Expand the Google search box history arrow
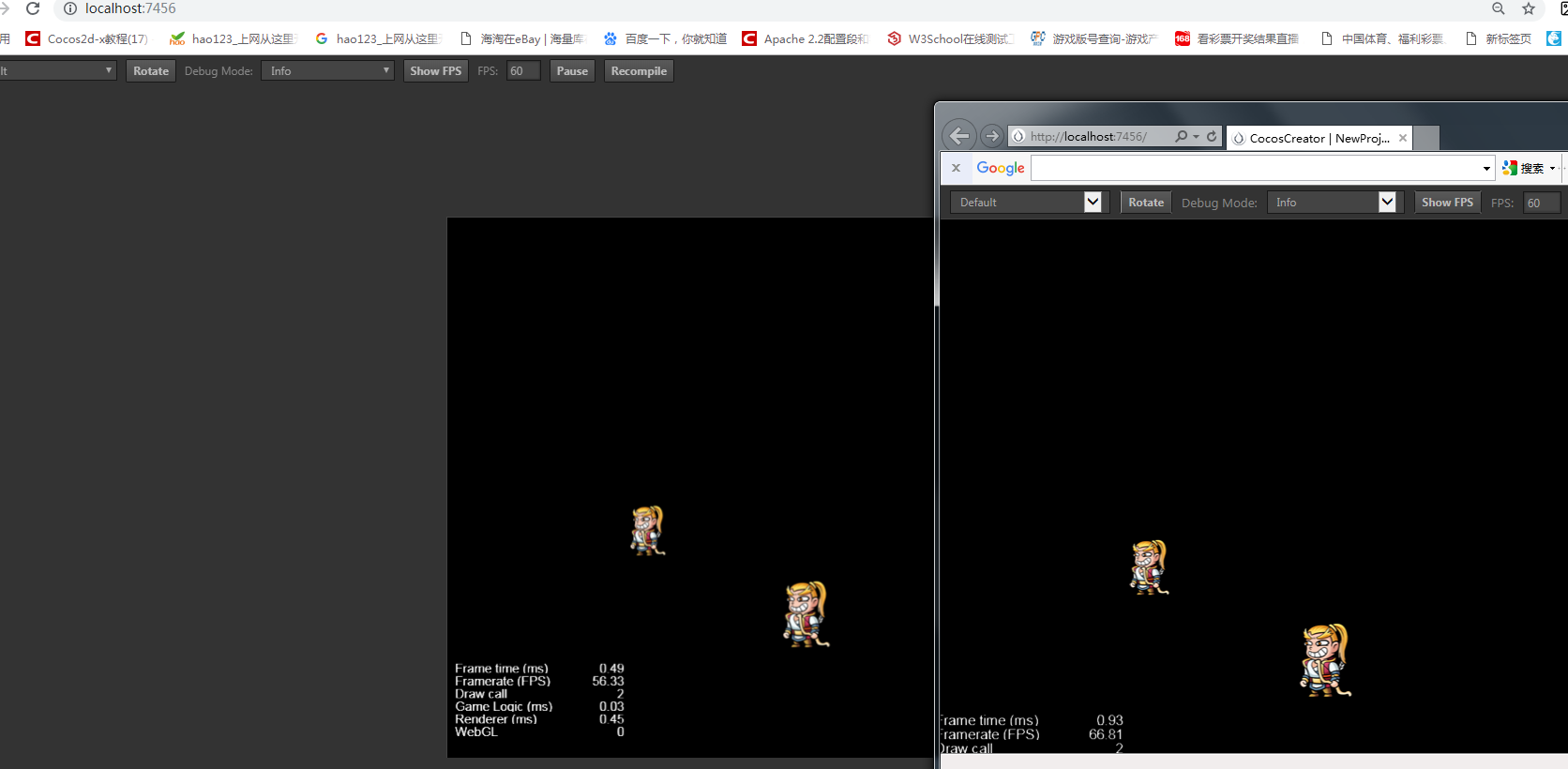This screenshot has width=1568, height=769. [x=1486, y=169]
